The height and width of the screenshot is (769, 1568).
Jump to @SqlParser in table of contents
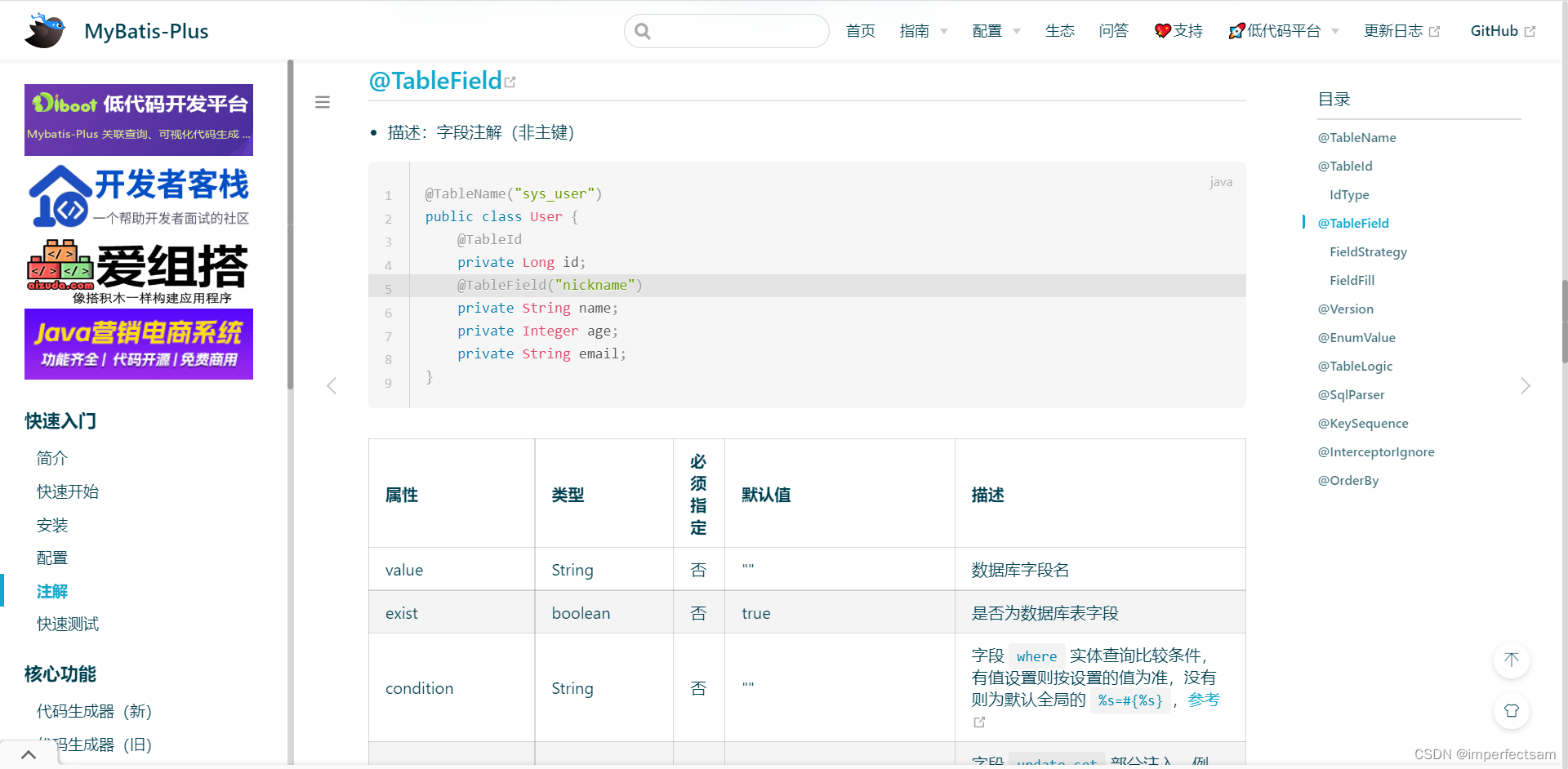coord(1351,394)
